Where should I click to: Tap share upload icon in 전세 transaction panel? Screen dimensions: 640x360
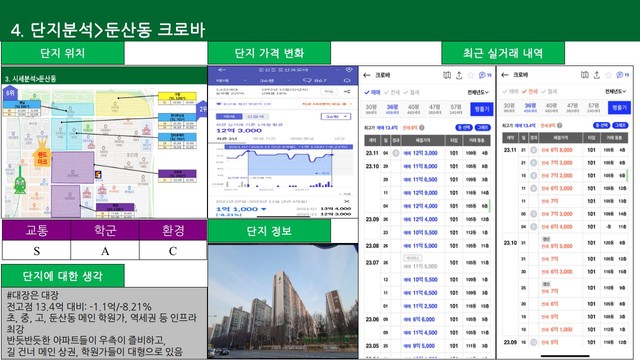(597, 75)
